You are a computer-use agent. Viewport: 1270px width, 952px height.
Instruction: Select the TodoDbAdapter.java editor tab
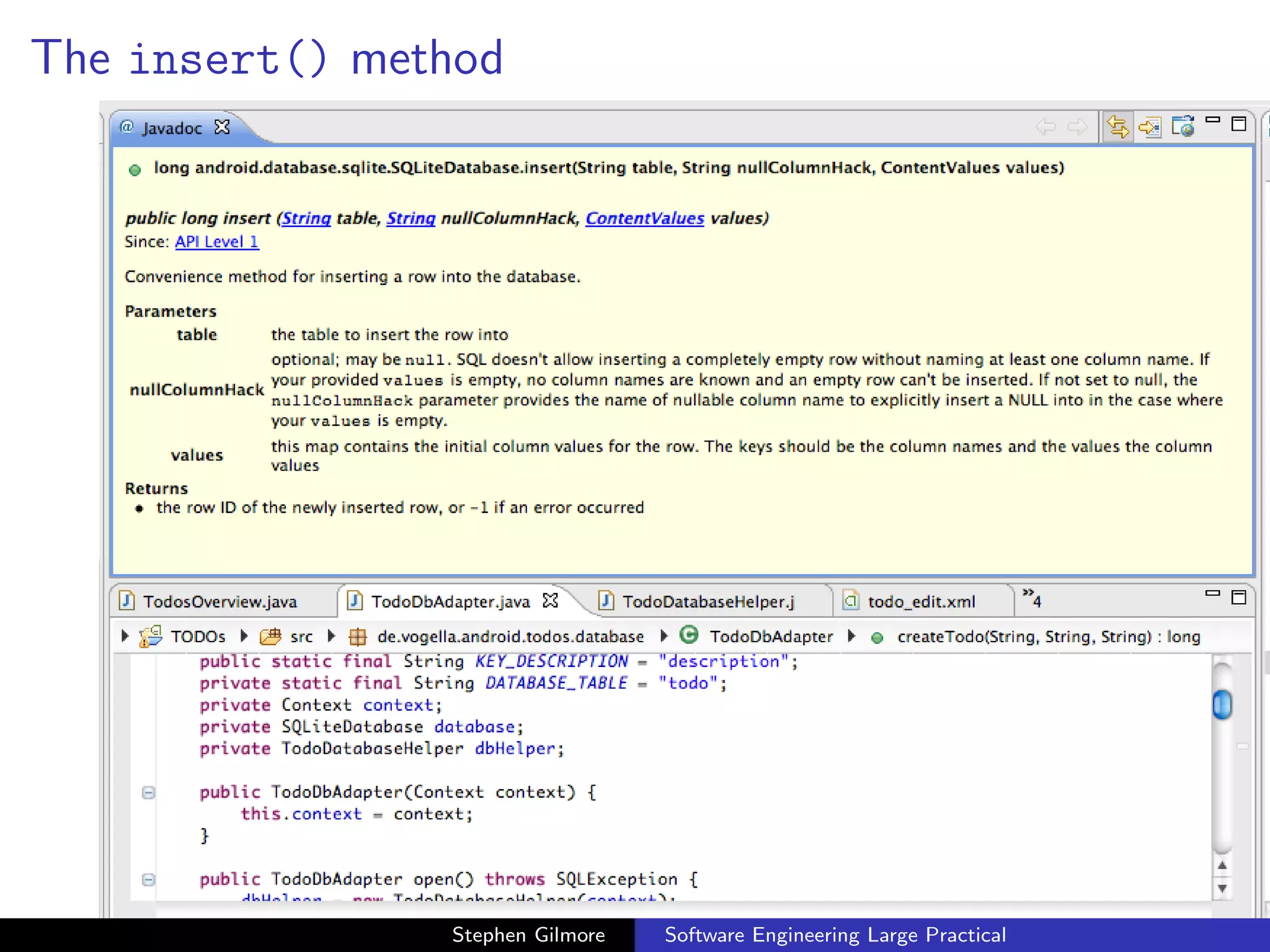point(451,601)
